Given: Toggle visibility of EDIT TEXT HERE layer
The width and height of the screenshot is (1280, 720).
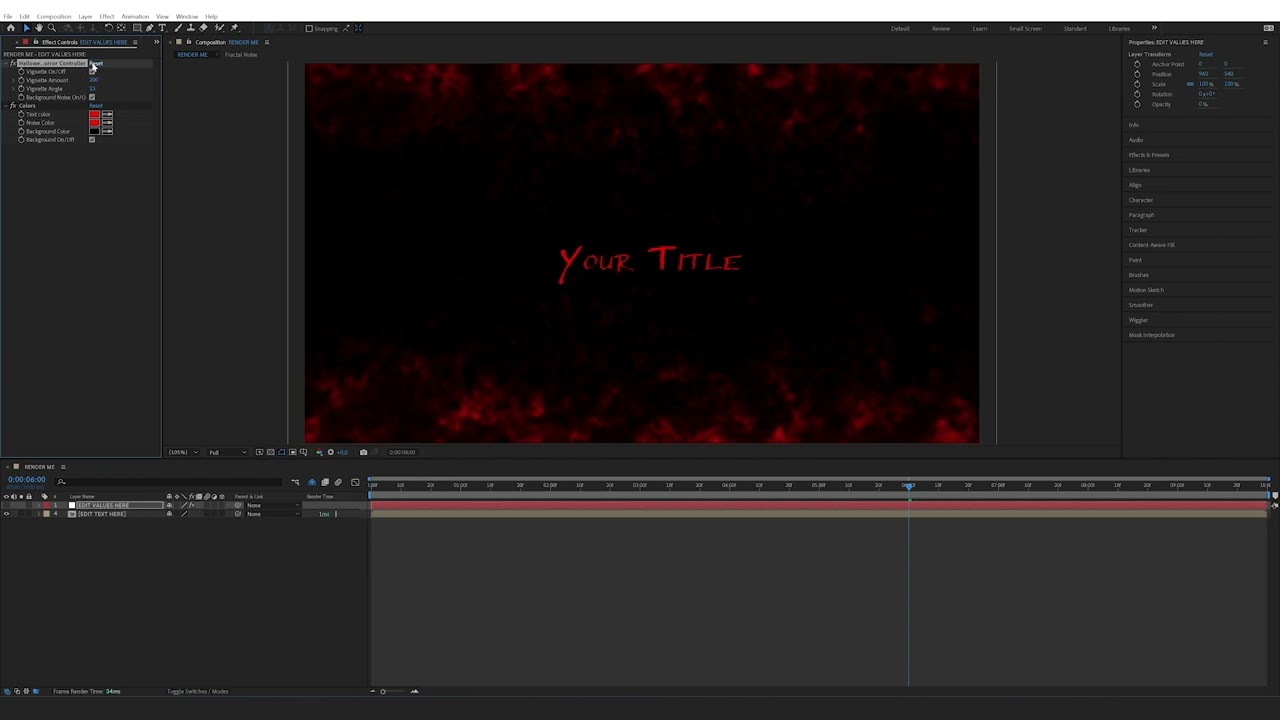Looking at the screenshot, I should click(x=6, y=513).
